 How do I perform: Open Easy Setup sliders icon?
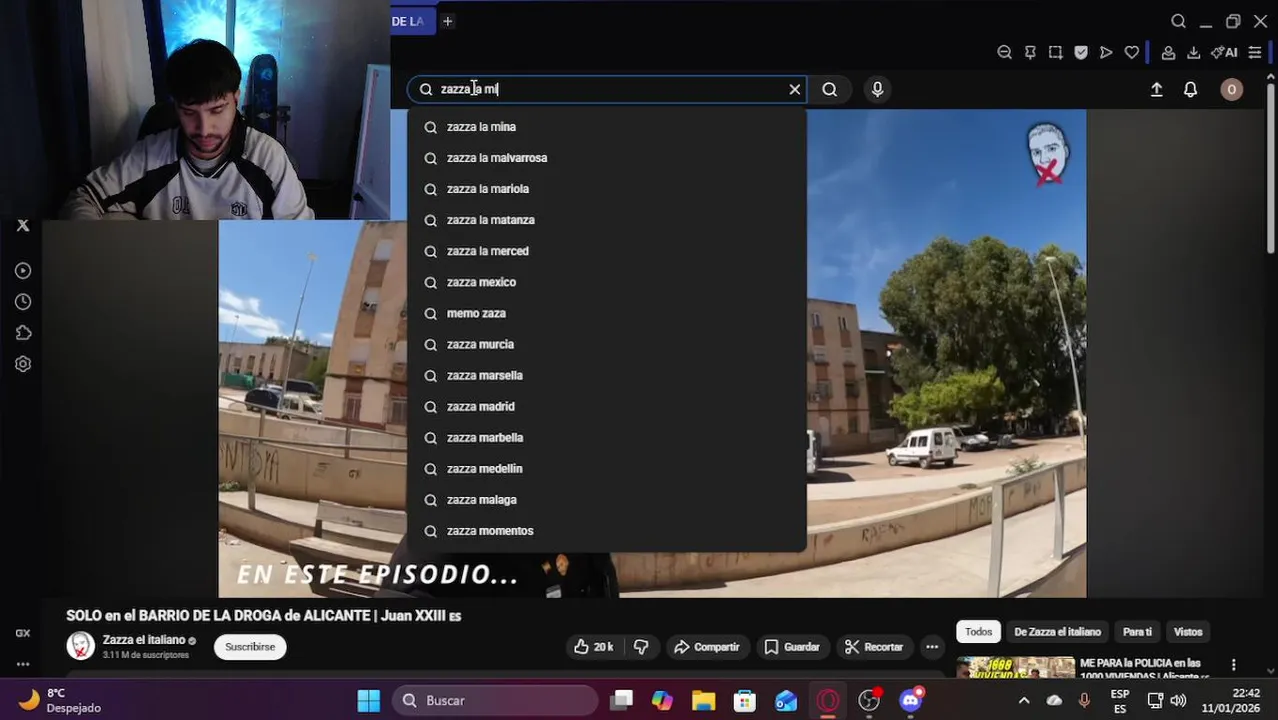coord(1255,52)
